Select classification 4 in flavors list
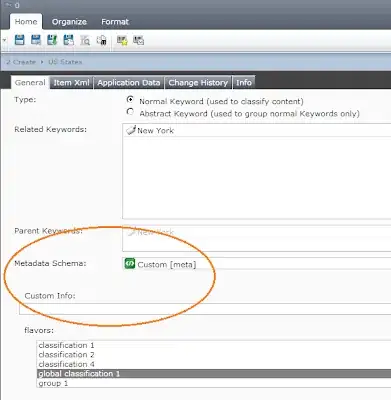 click(213, 364)
